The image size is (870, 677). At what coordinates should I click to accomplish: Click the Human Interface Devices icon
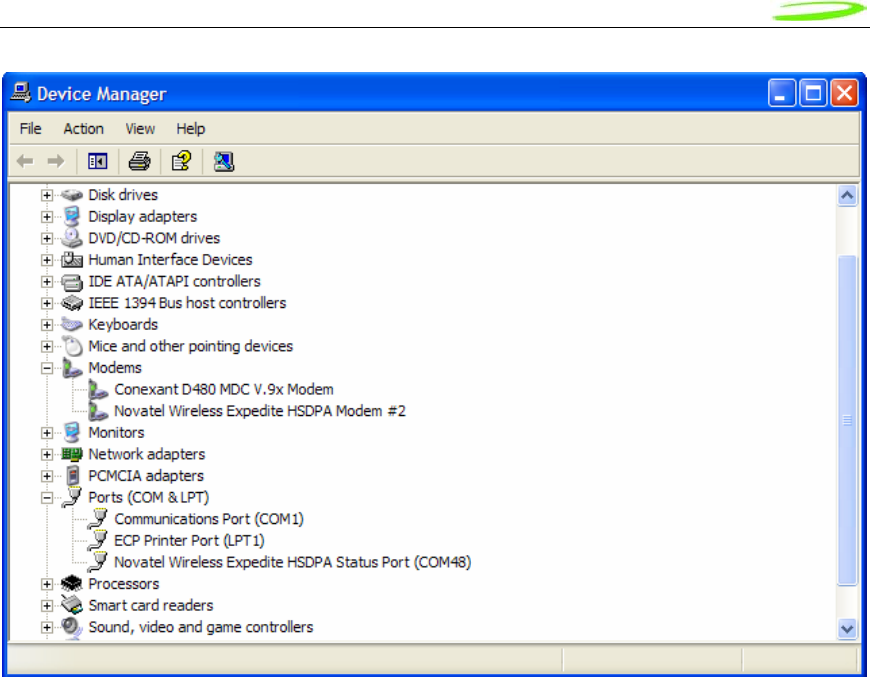tap(72, 260)
